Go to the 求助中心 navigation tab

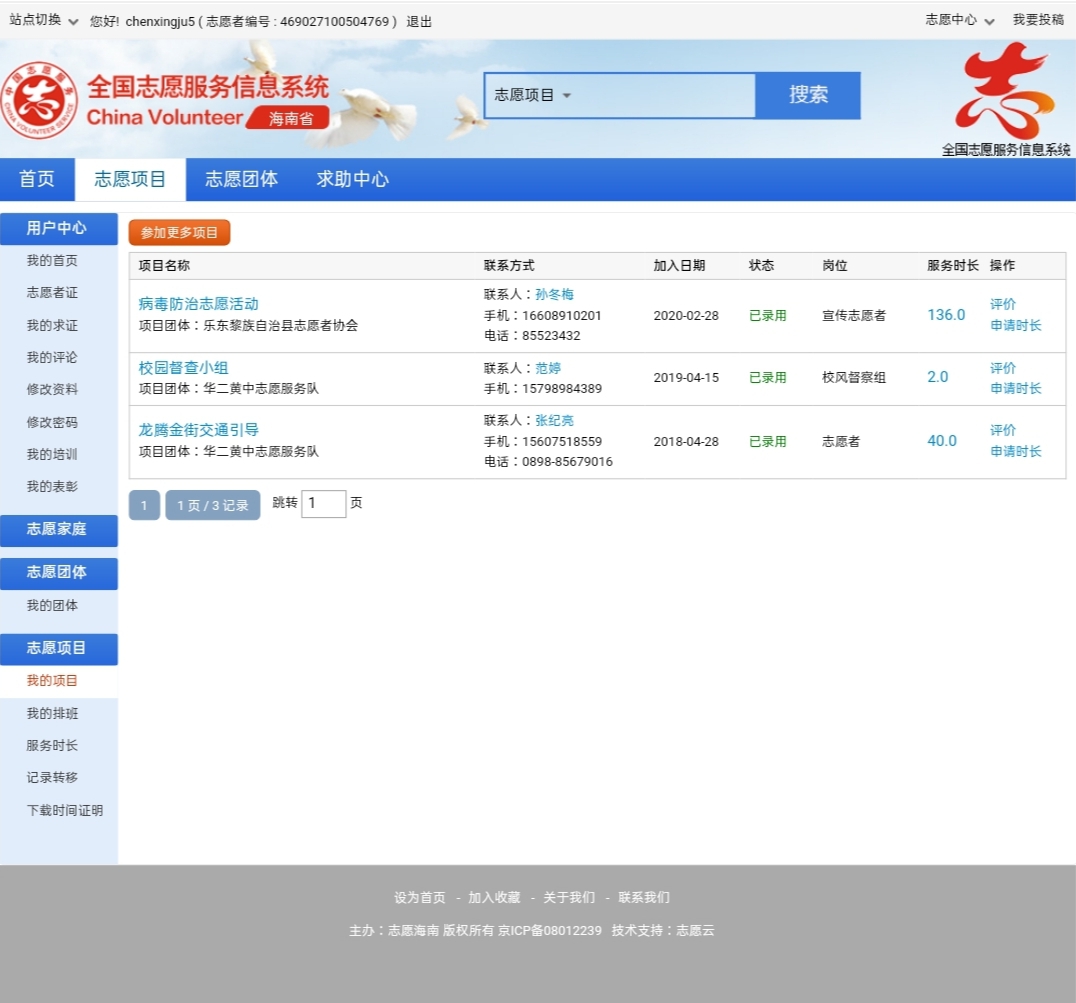coord(352,180)
